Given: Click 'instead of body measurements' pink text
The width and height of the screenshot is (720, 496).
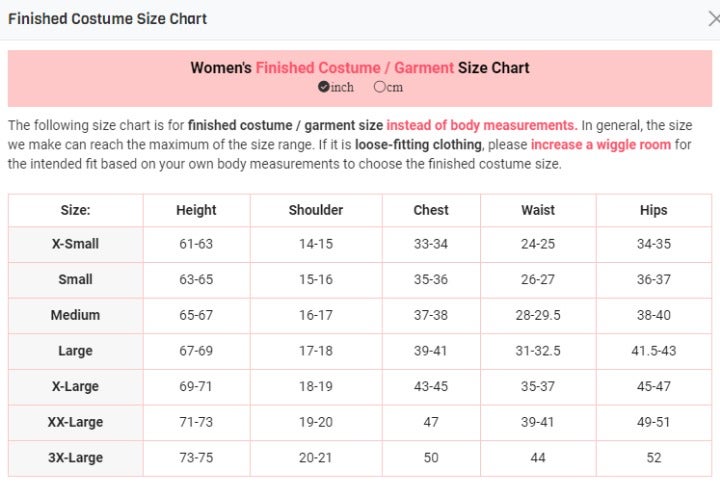Looking at the screenshot, I should click(x=482, y=125).
